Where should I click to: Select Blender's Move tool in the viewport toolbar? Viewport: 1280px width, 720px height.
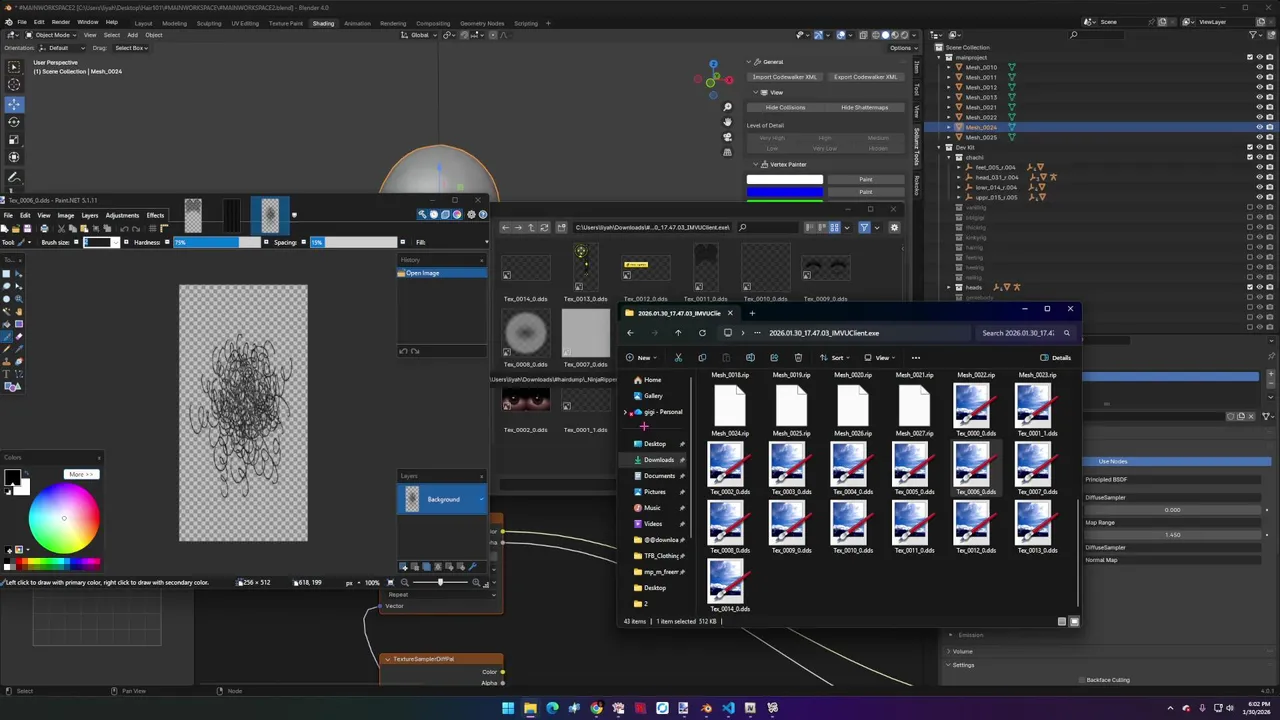pos(14,103)
